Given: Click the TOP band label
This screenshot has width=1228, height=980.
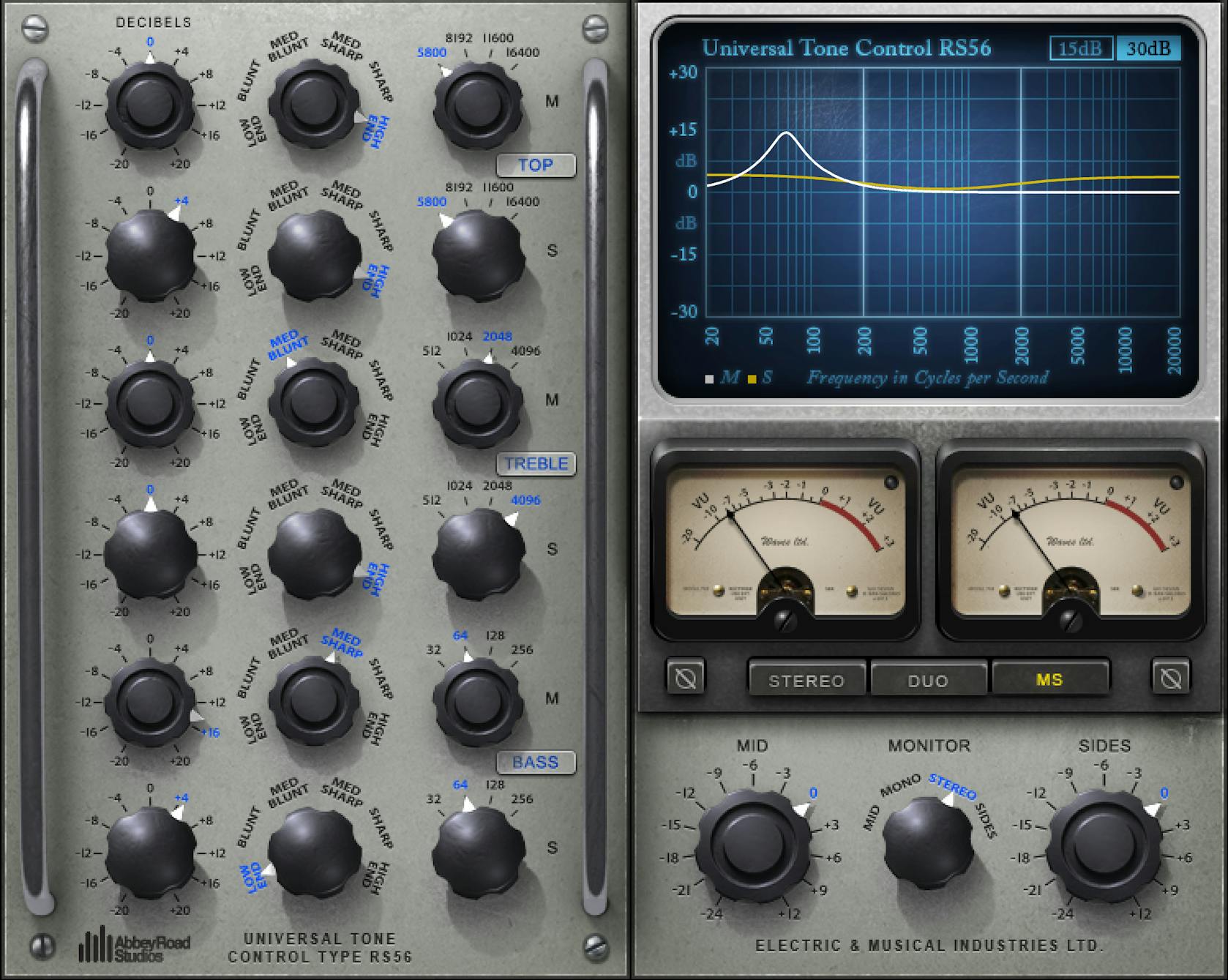Looking at the screenshot, I should click(536, 165).
